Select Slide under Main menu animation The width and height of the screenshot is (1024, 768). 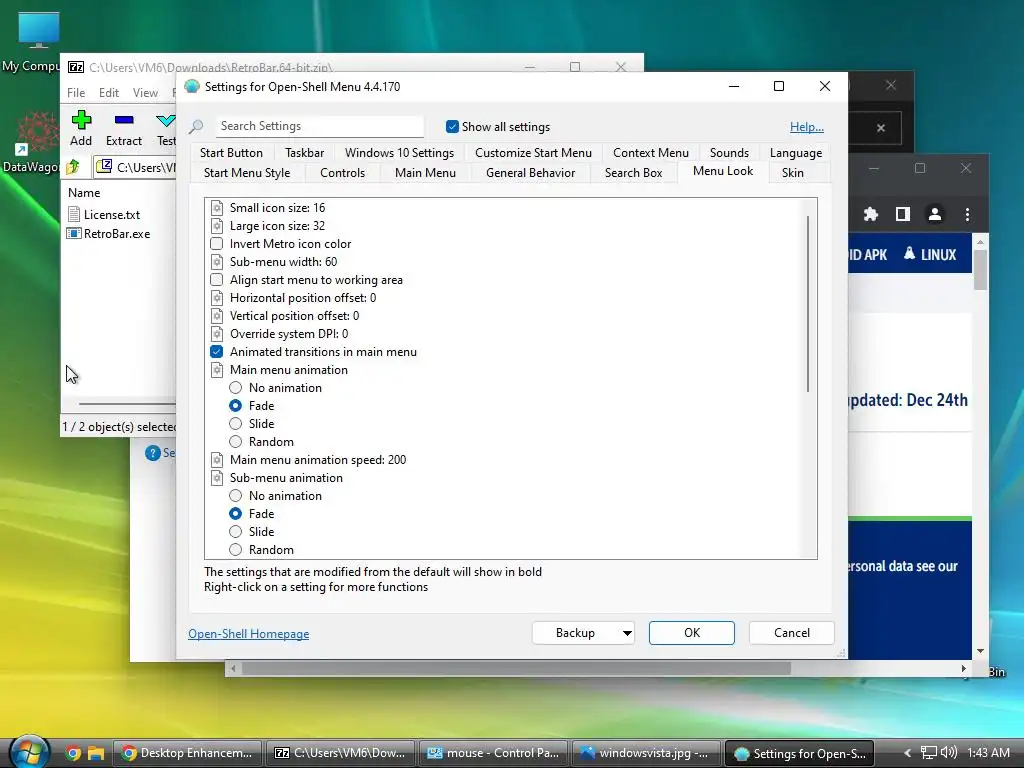236,424
